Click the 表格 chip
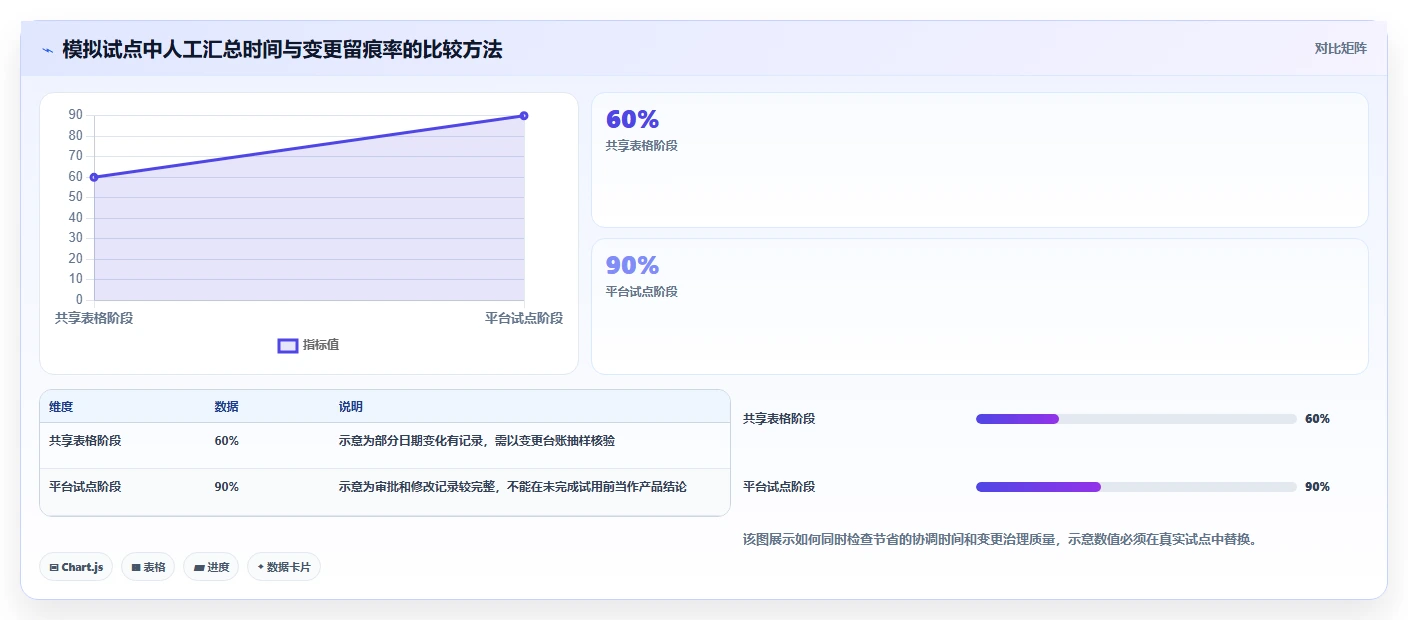 coord(148,567)
